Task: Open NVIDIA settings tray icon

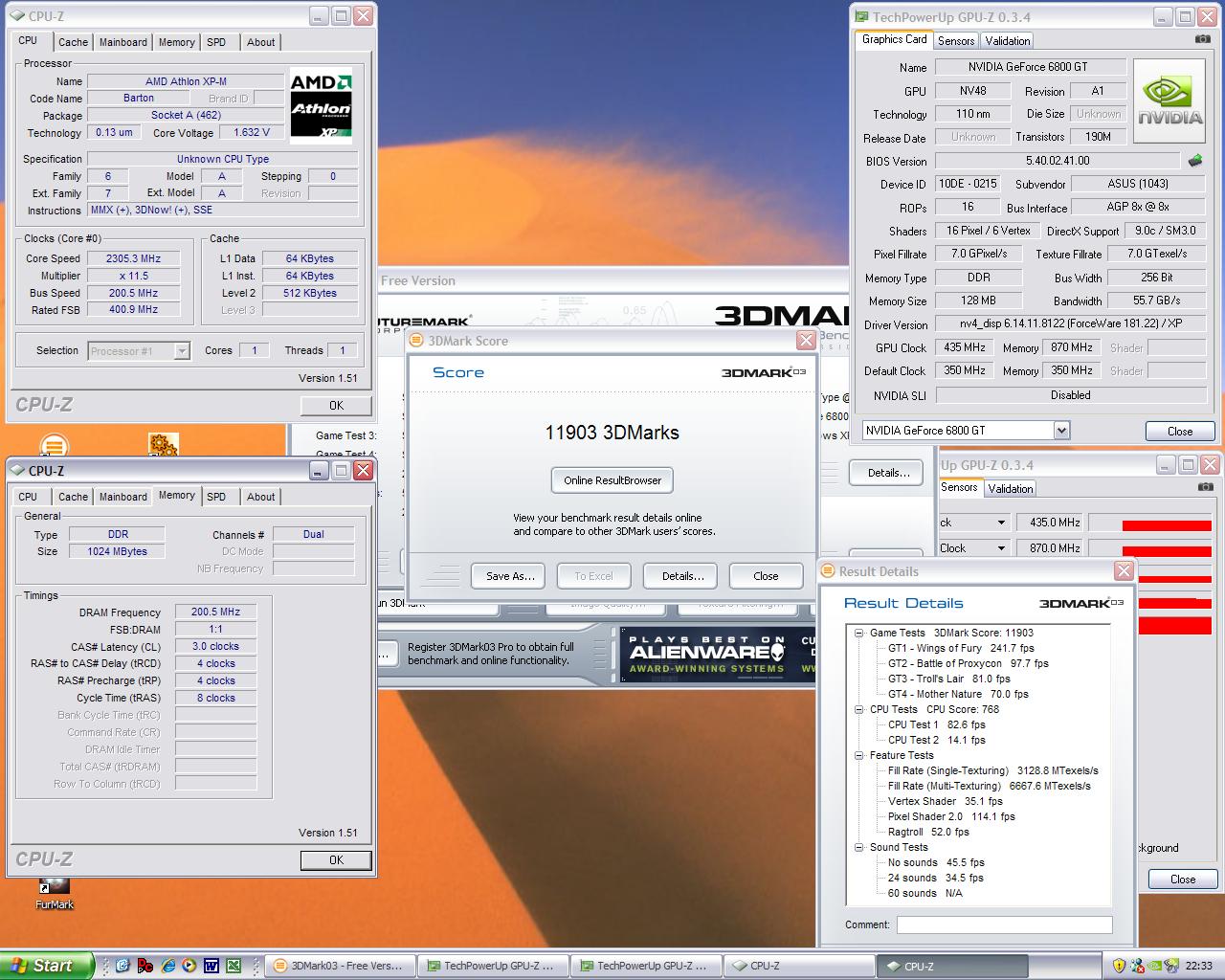Action: [x=1155, y=966]
